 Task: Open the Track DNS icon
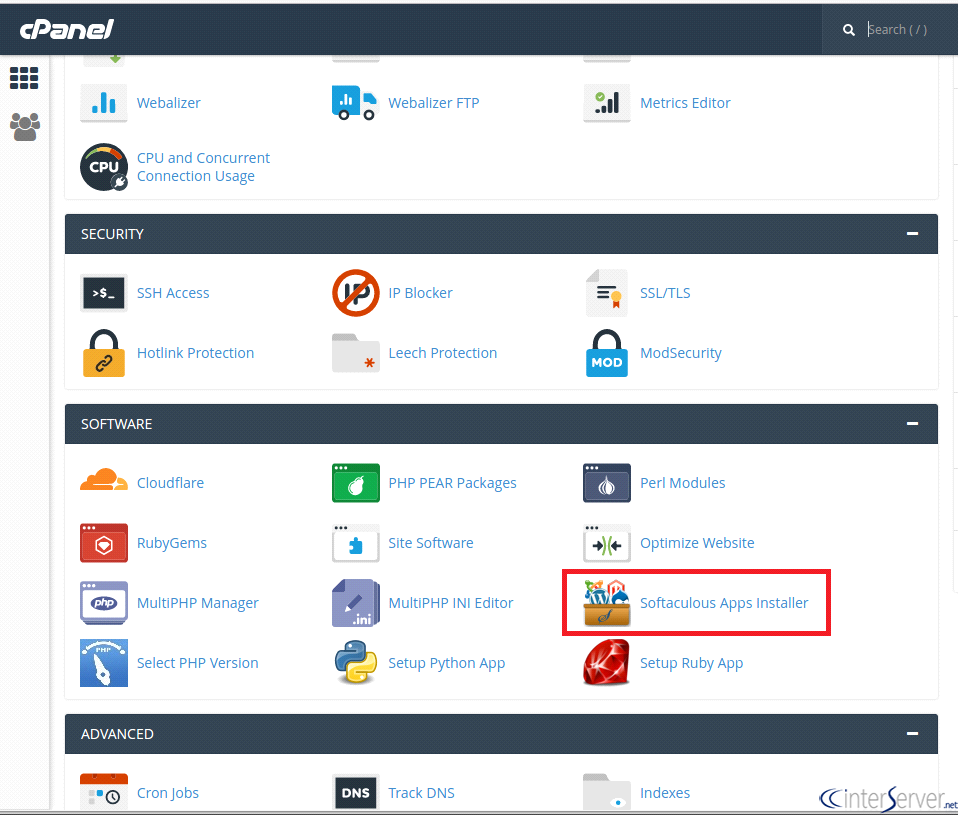coord(356,792)
